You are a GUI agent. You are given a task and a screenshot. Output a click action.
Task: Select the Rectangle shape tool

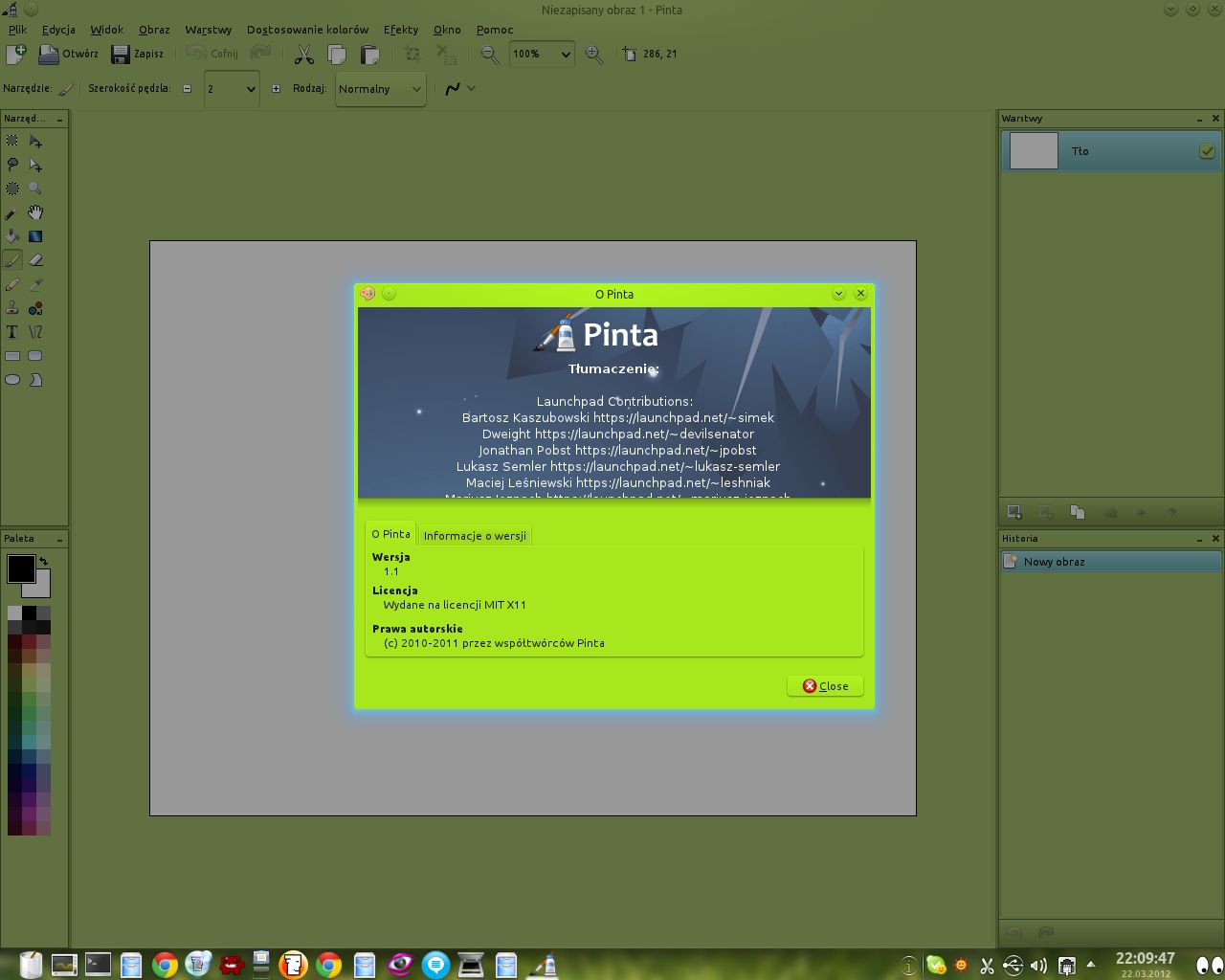(x=12, y=356)
